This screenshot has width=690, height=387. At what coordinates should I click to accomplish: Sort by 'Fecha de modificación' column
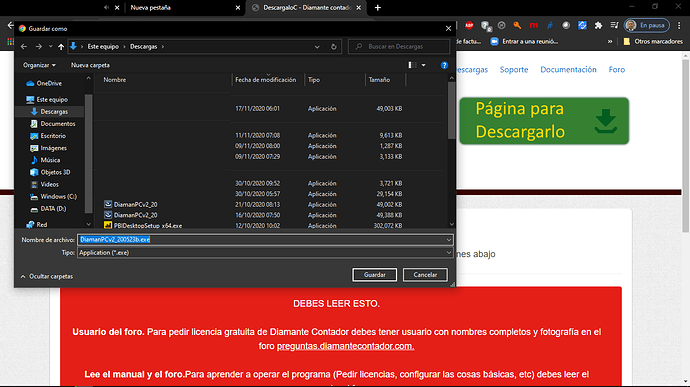coord(266,80)
